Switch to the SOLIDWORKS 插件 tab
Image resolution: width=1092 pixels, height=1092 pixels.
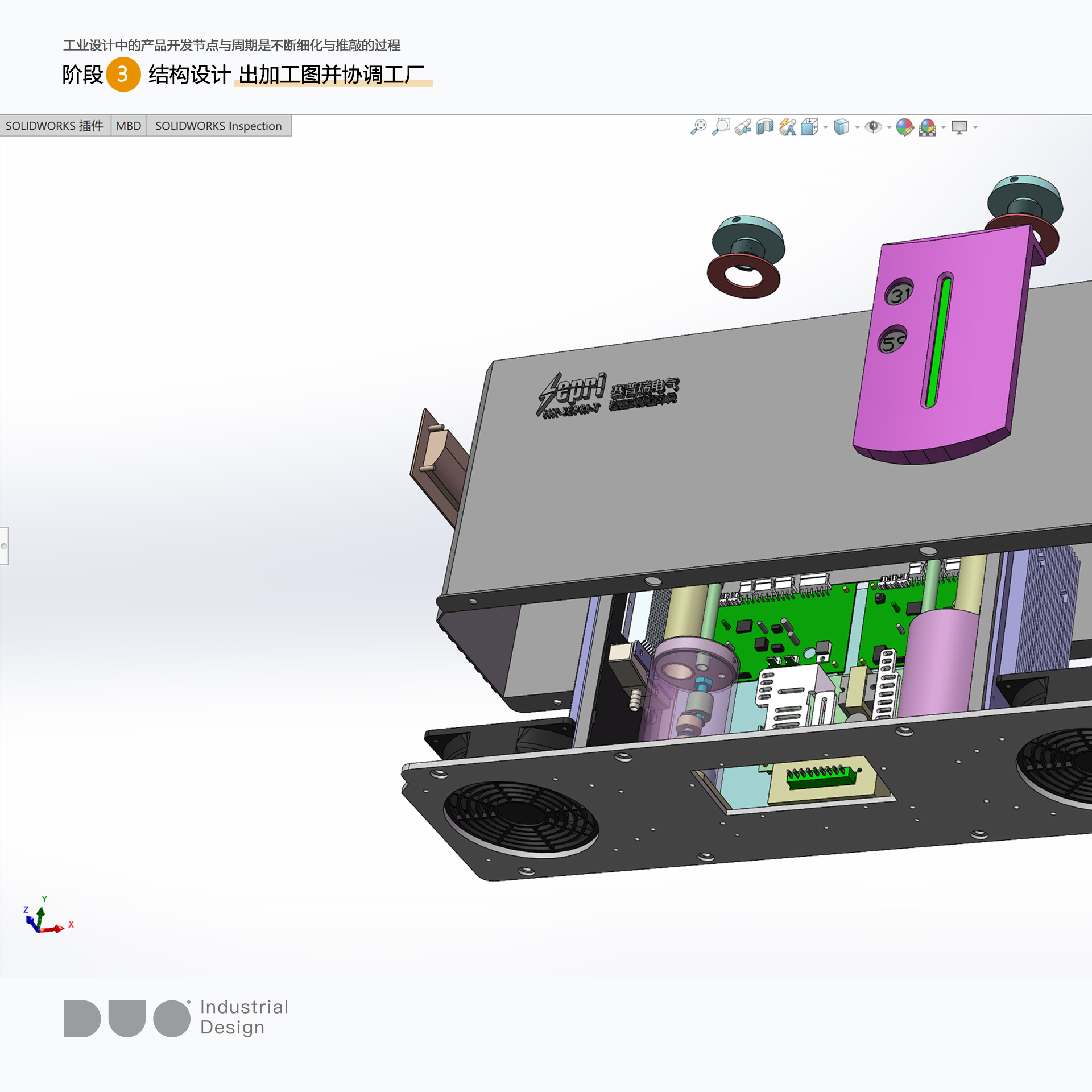(x=55, y=126)
